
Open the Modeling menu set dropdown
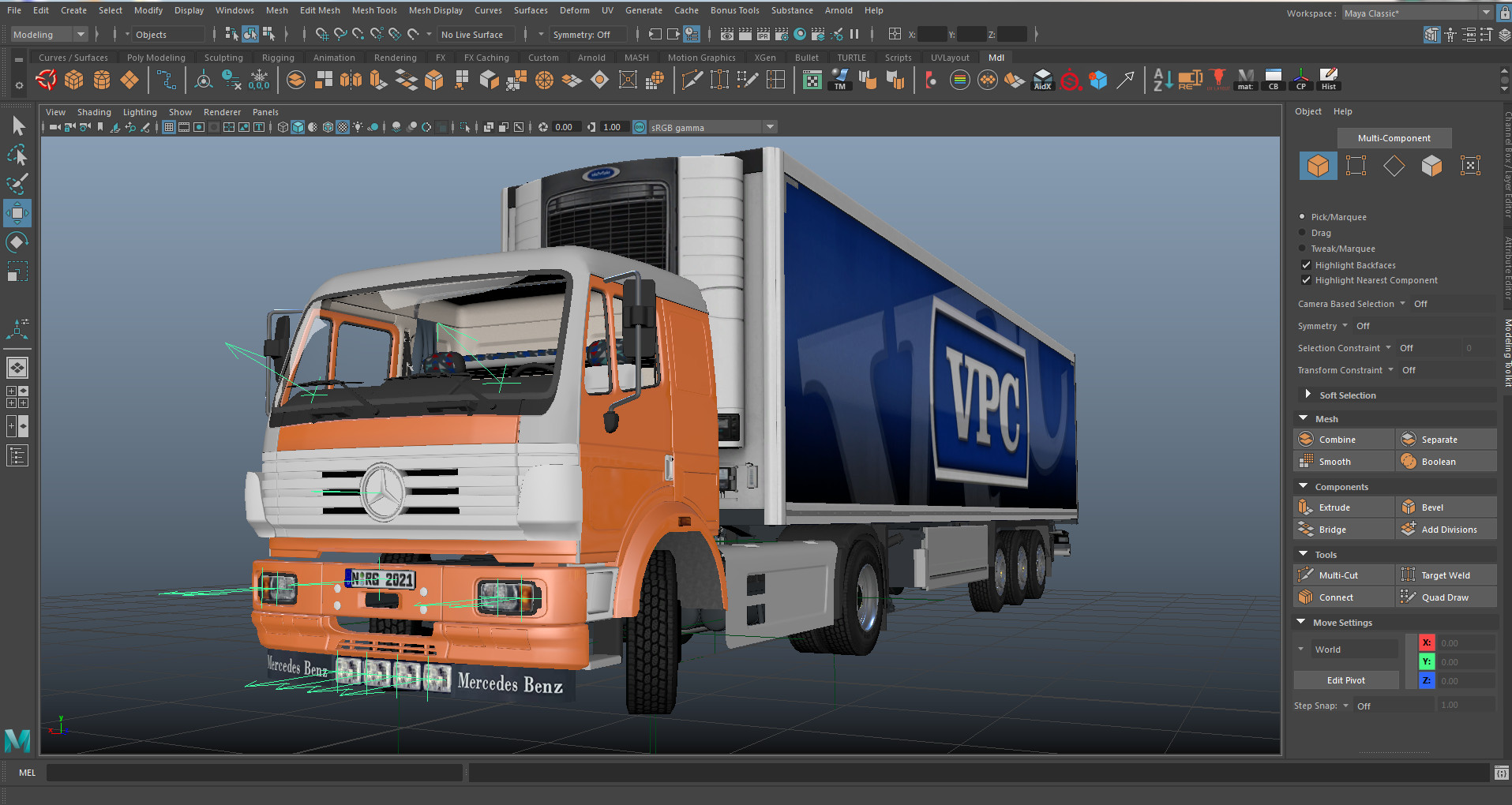(x=49, y=34)
